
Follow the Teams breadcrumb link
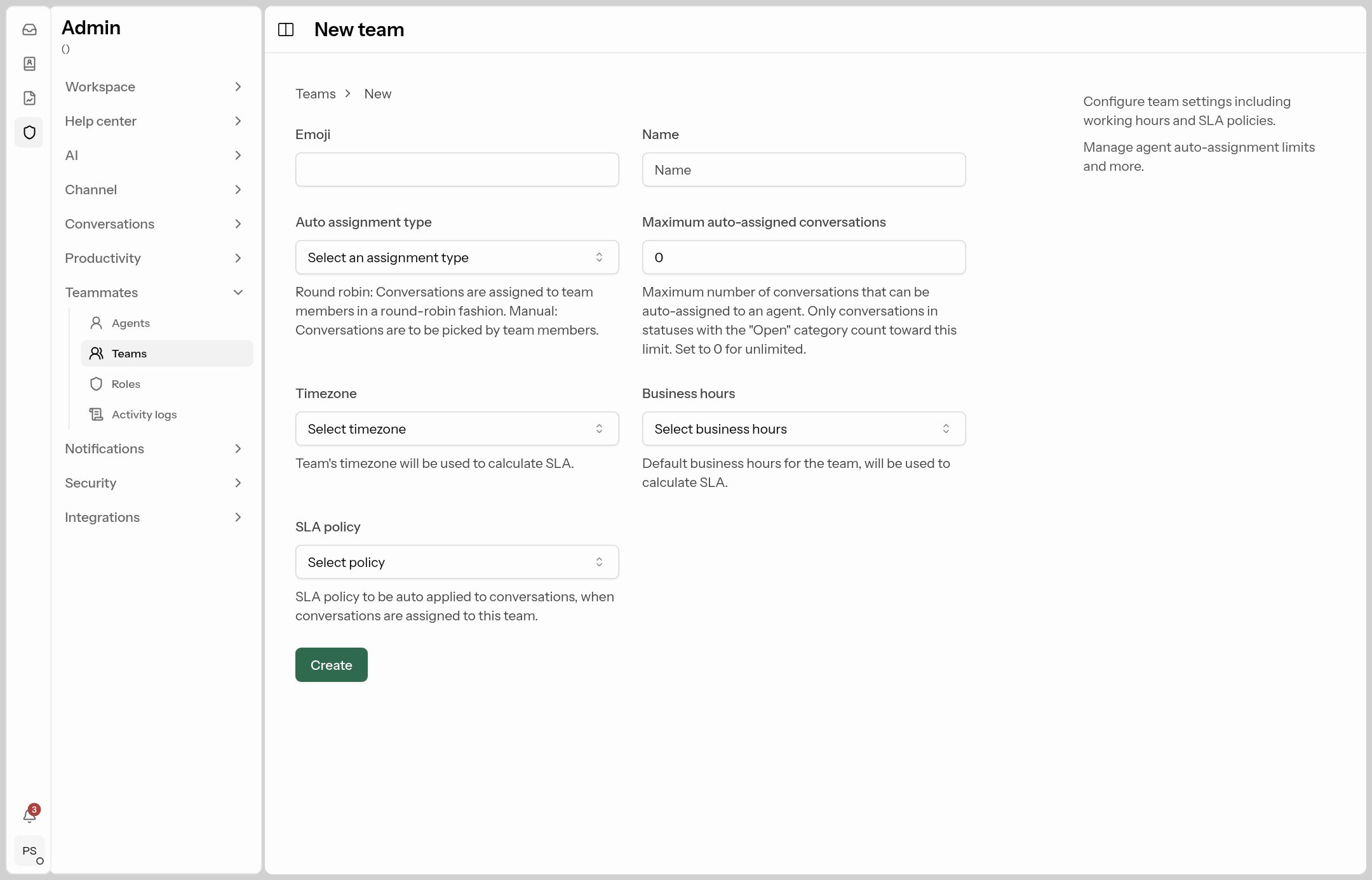[316, 94]
